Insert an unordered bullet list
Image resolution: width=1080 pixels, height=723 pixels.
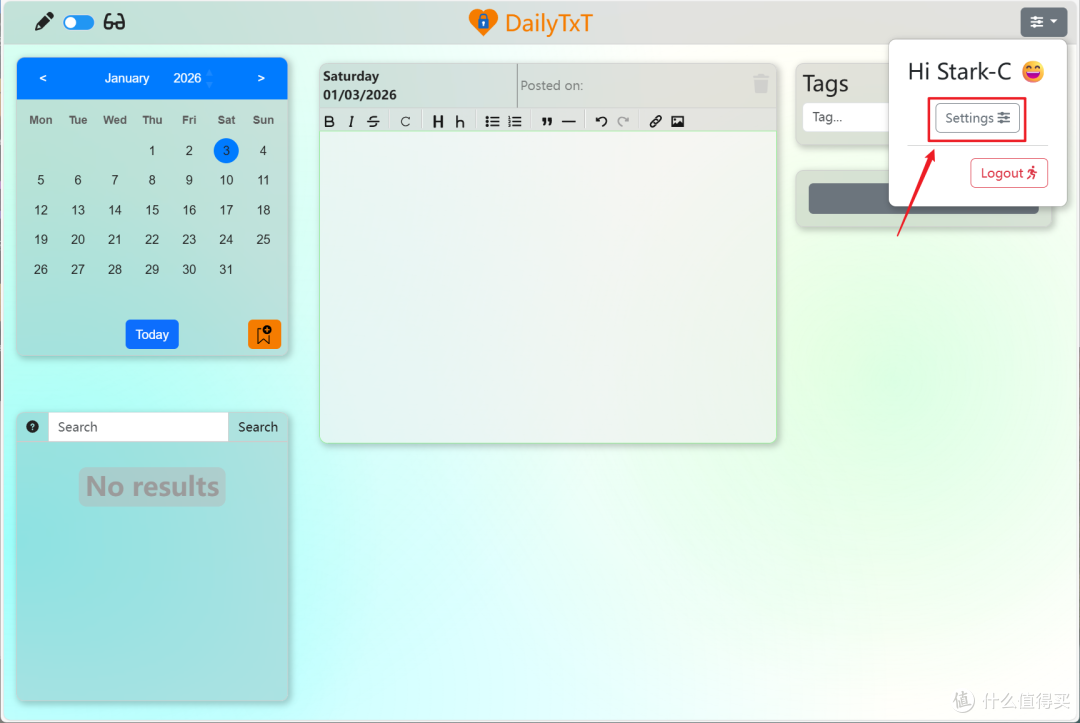(492, 122)
